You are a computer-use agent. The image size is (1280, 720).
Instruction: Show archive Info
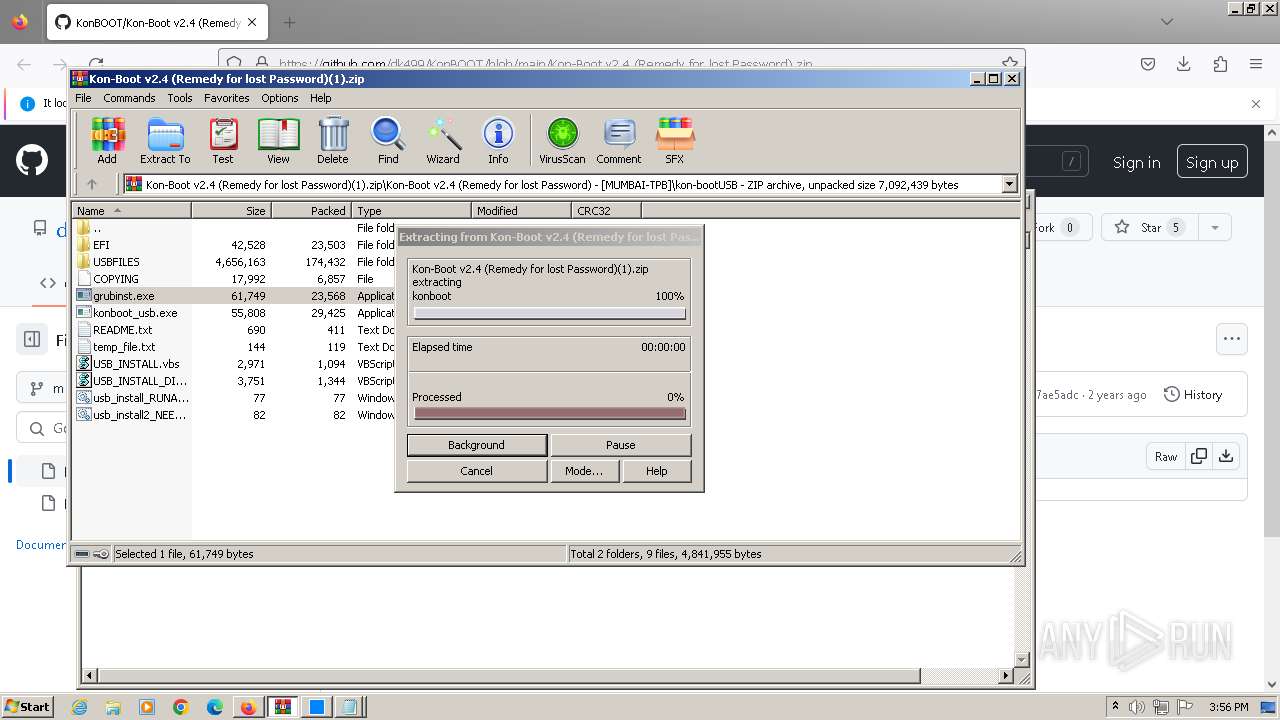498,140
